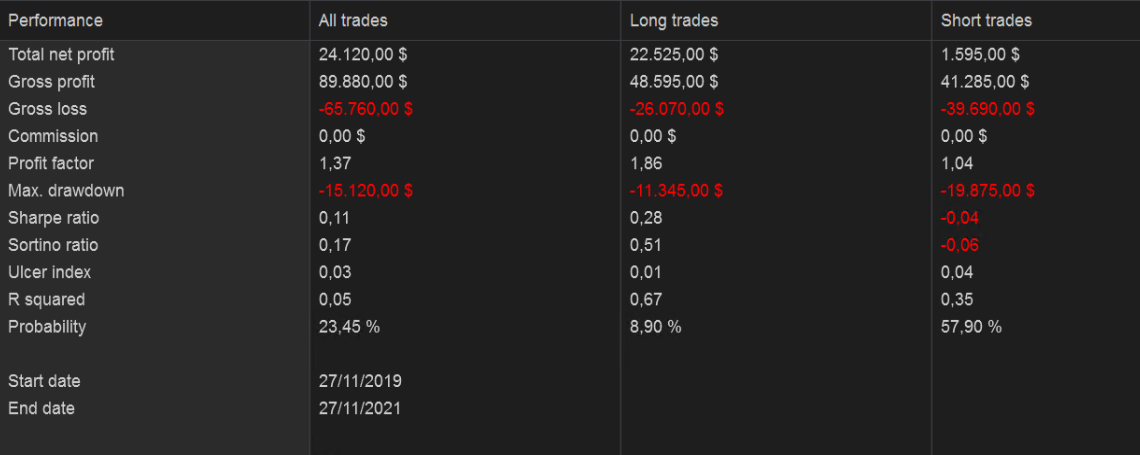Click Long trades profit factor 1,86

click(x=646, y=163)
